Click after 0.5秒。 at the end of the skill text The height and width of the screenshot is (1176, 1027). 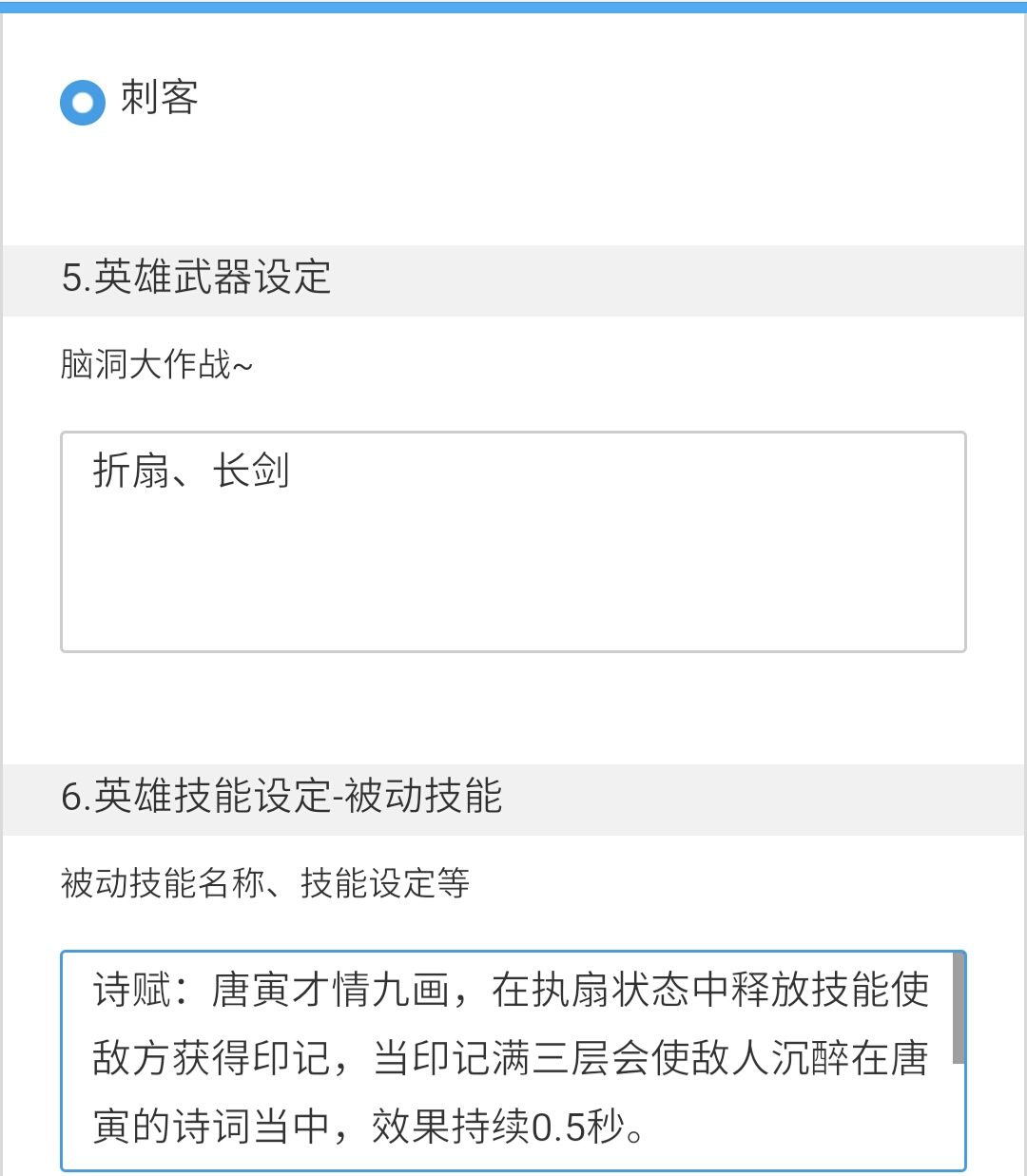coord(654,1128)
